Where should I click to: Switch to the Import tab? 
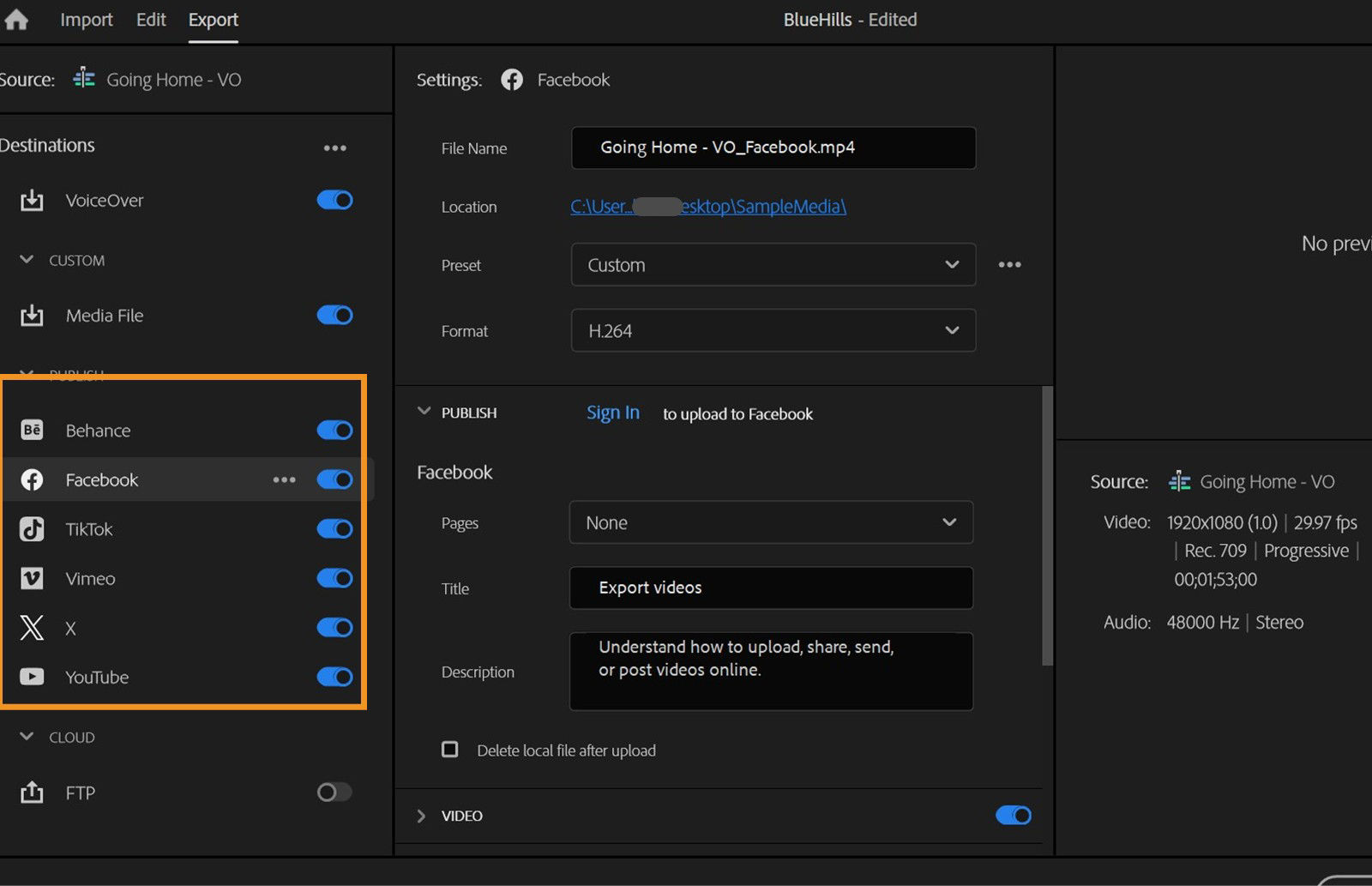pyautogui.click(x=86, y=19)
